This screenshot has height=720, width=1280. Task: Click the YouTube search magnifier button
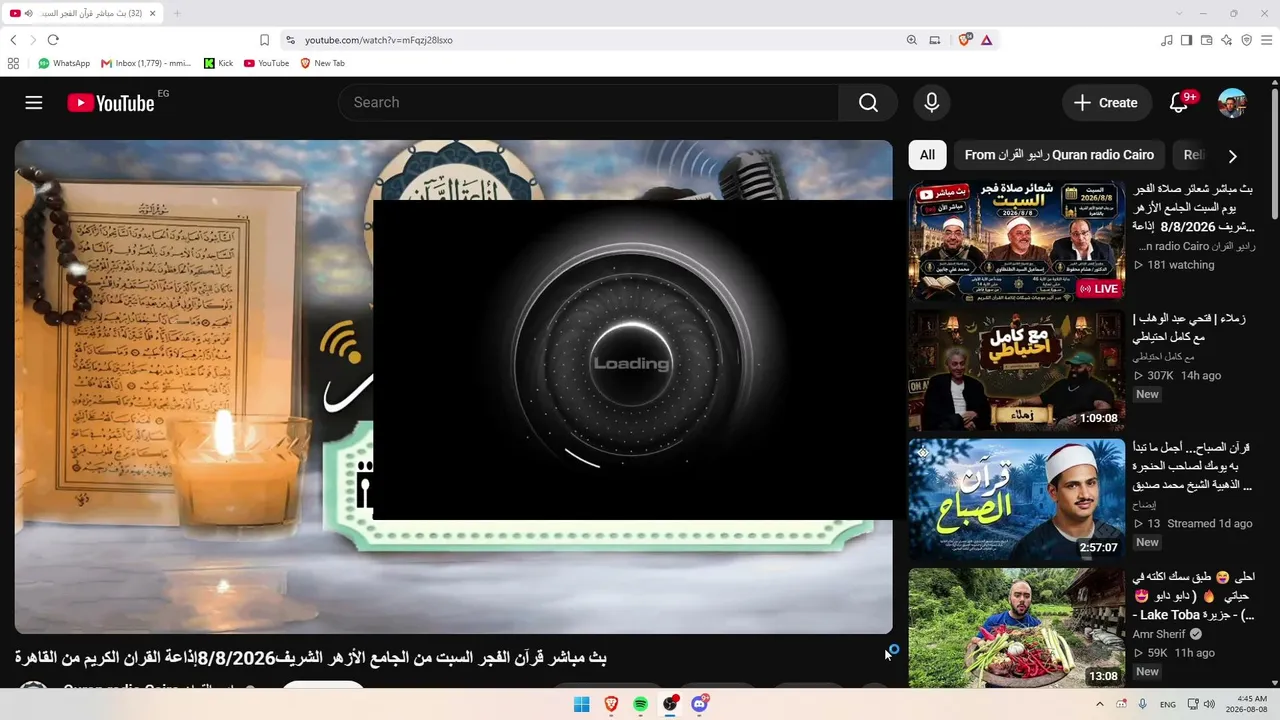868,103
